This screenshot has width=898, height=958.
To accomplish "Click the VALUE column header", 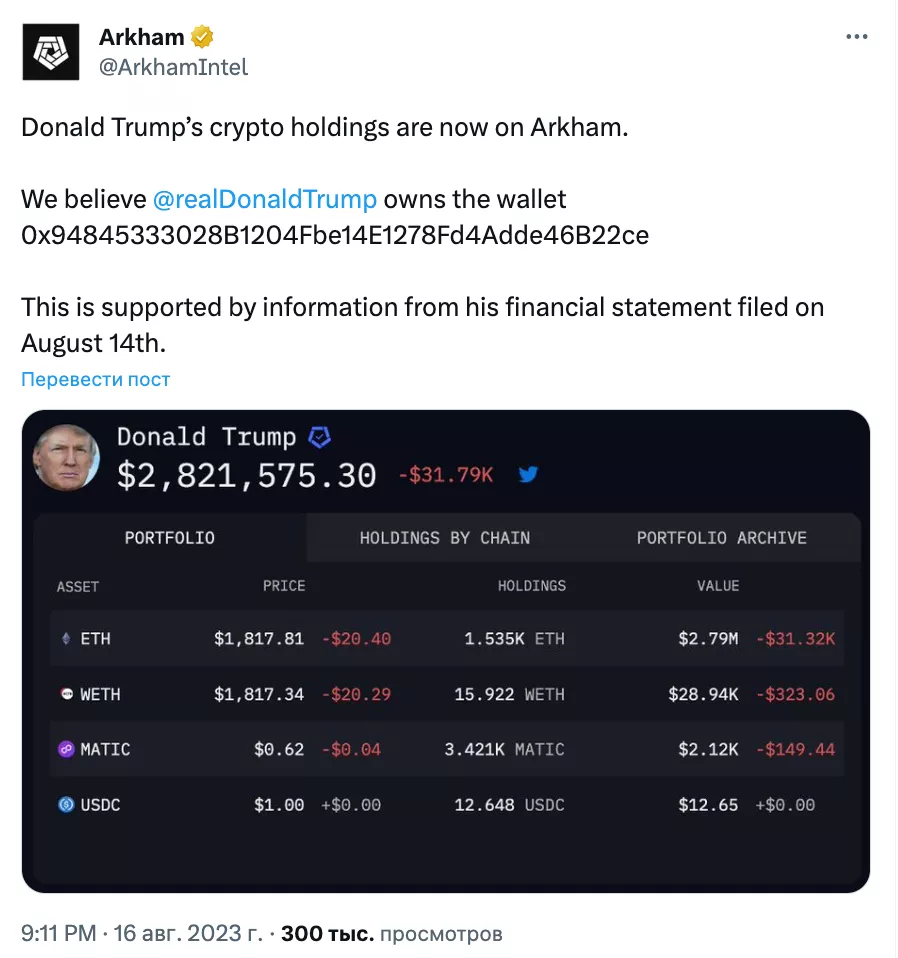I will click(x=717, y=586).
